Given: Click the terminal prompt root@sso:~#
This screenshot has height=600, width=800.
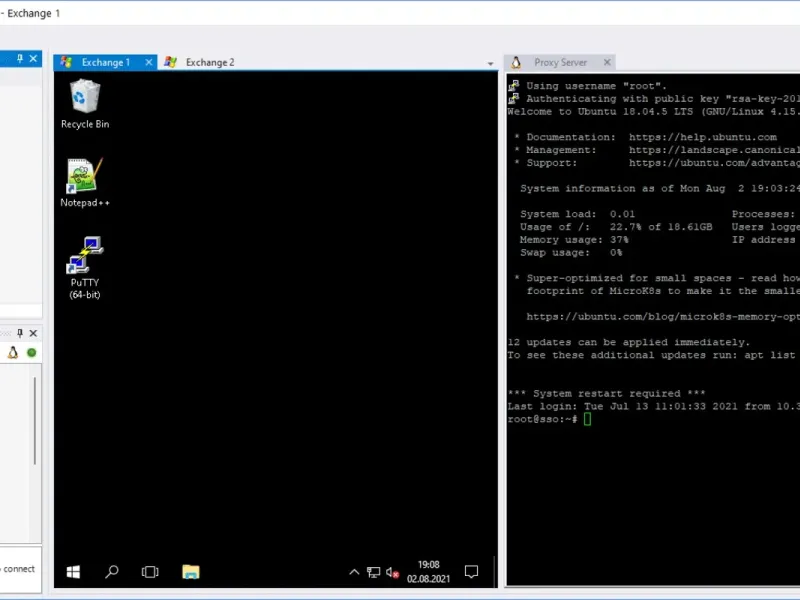Looking at the screenshot, I should (x=542, y=419).
